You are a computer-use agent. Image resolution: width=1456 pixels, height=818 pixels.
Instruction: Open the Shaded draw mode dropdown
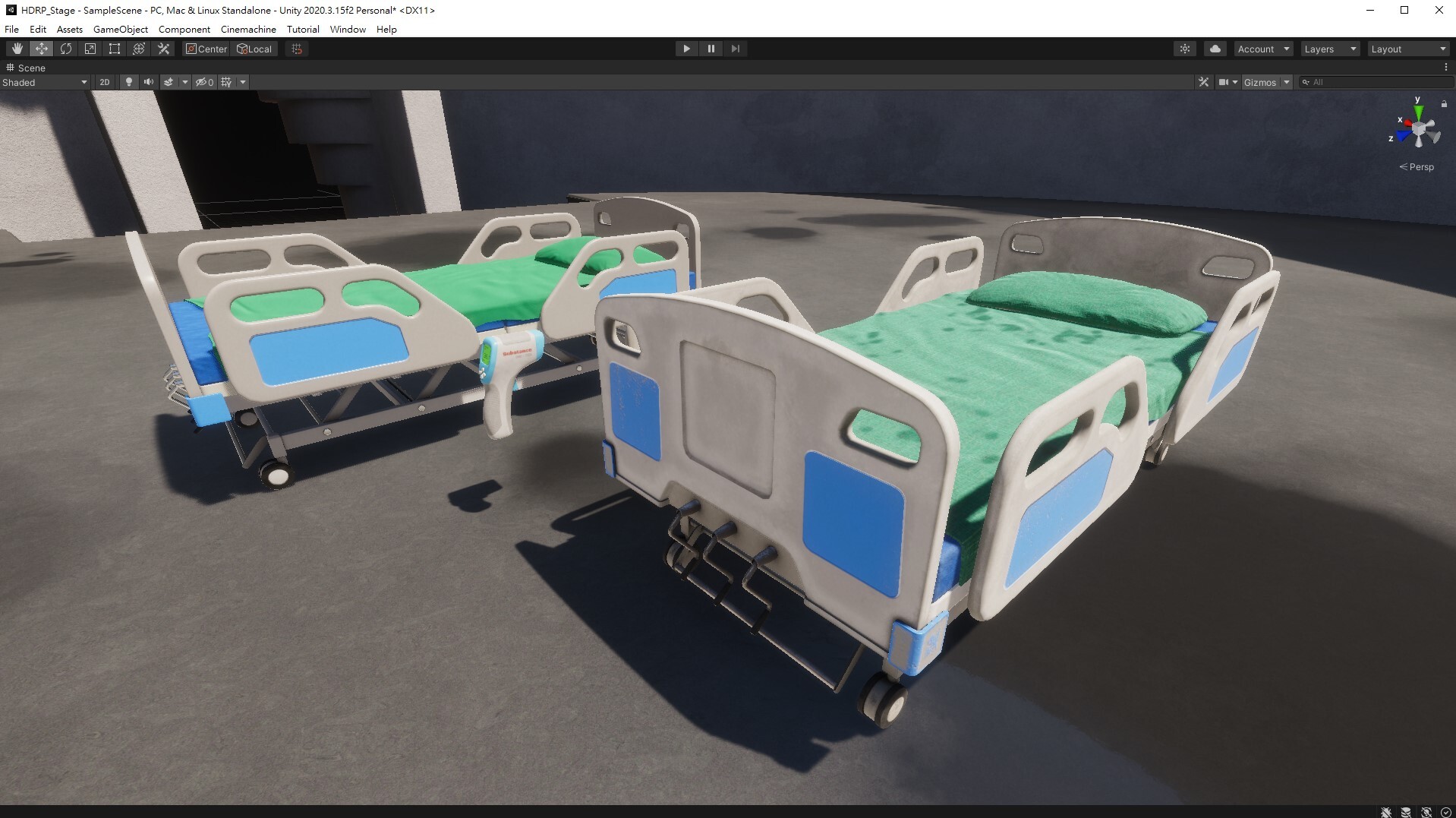pos(44,82)
